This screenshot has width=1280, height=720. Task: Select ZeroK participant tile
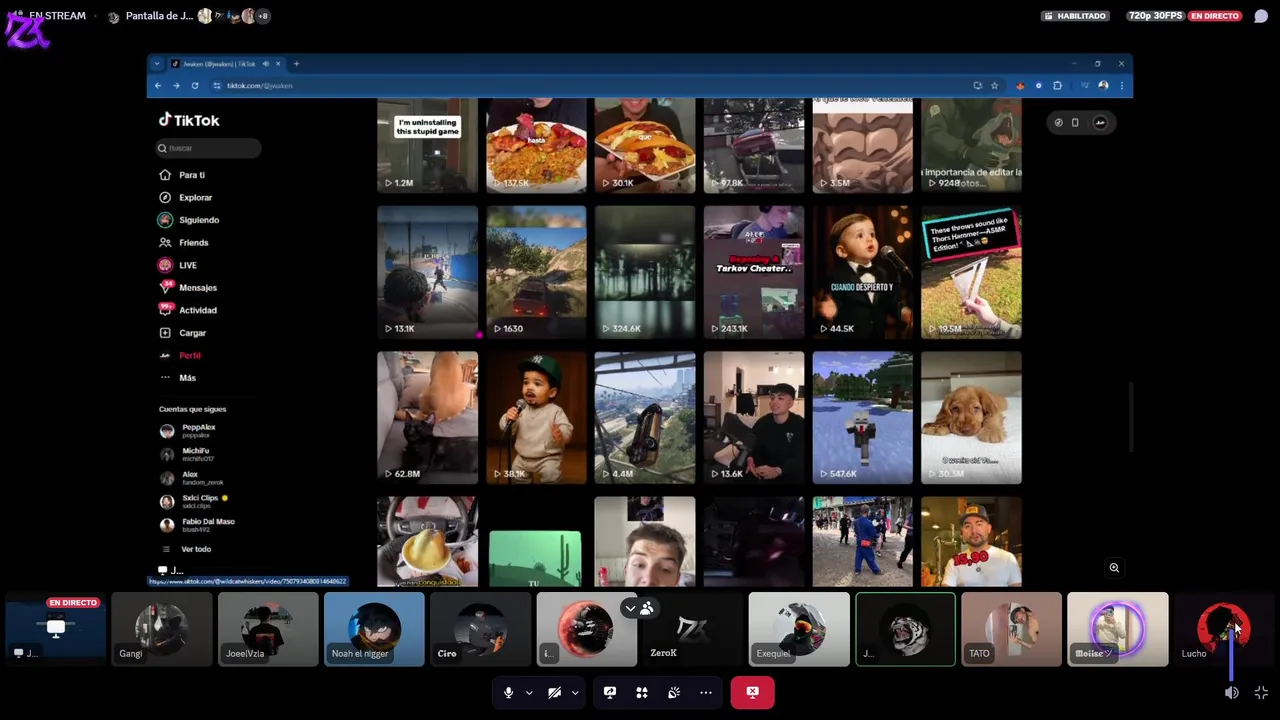[692, 629]
